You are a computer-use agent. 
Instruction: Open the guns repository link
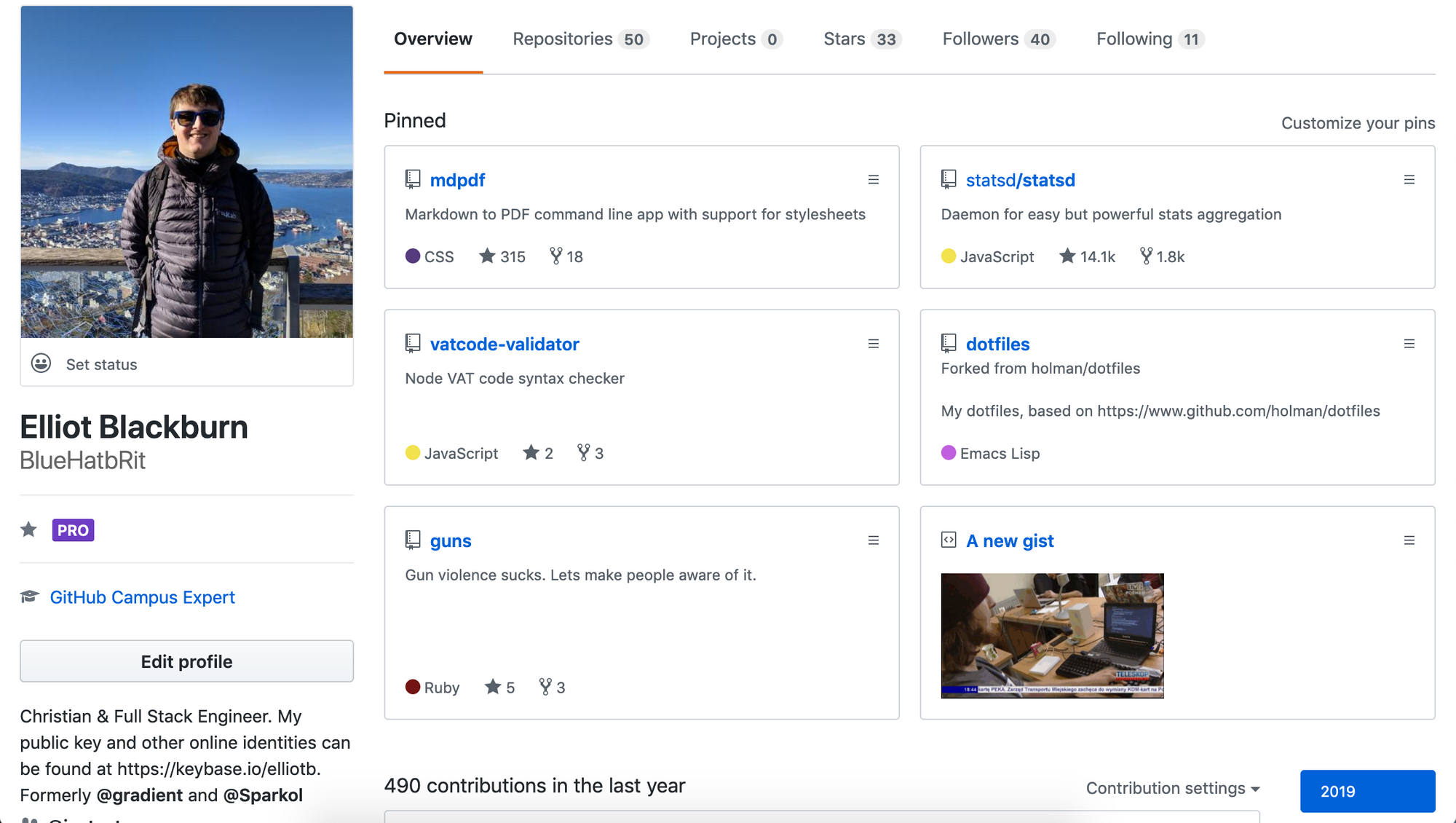(x=451, y=540)
